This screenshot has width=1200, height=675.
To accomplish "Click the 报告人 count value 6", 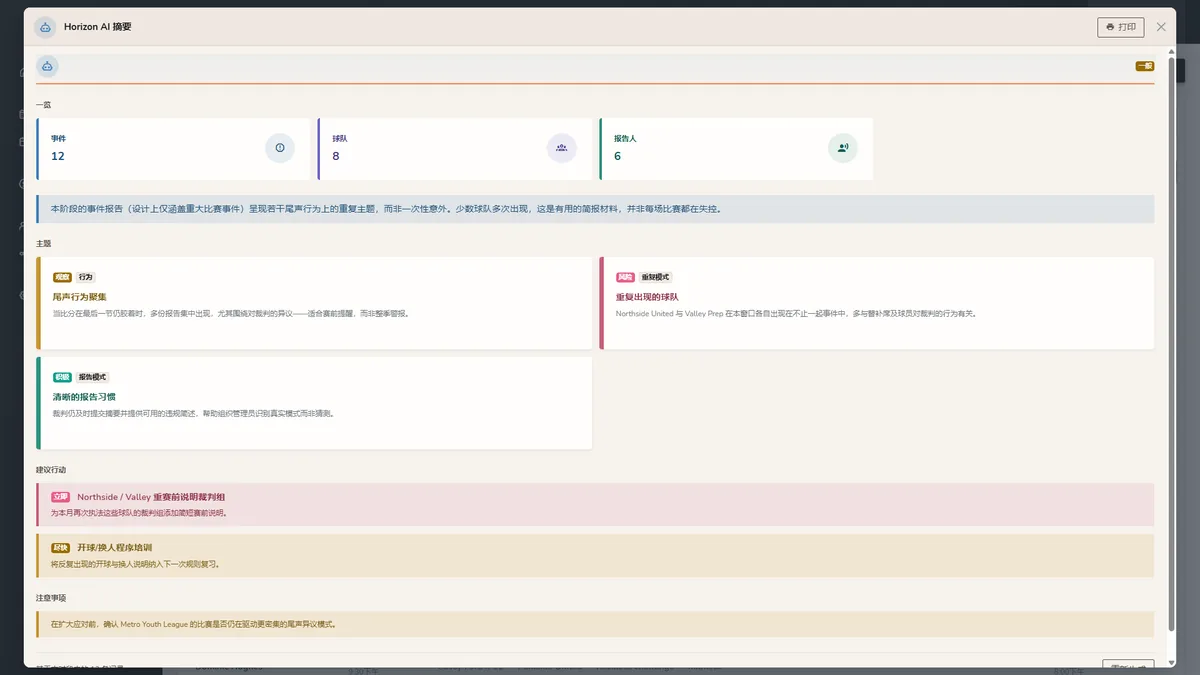I will click(x=617, y=156).
